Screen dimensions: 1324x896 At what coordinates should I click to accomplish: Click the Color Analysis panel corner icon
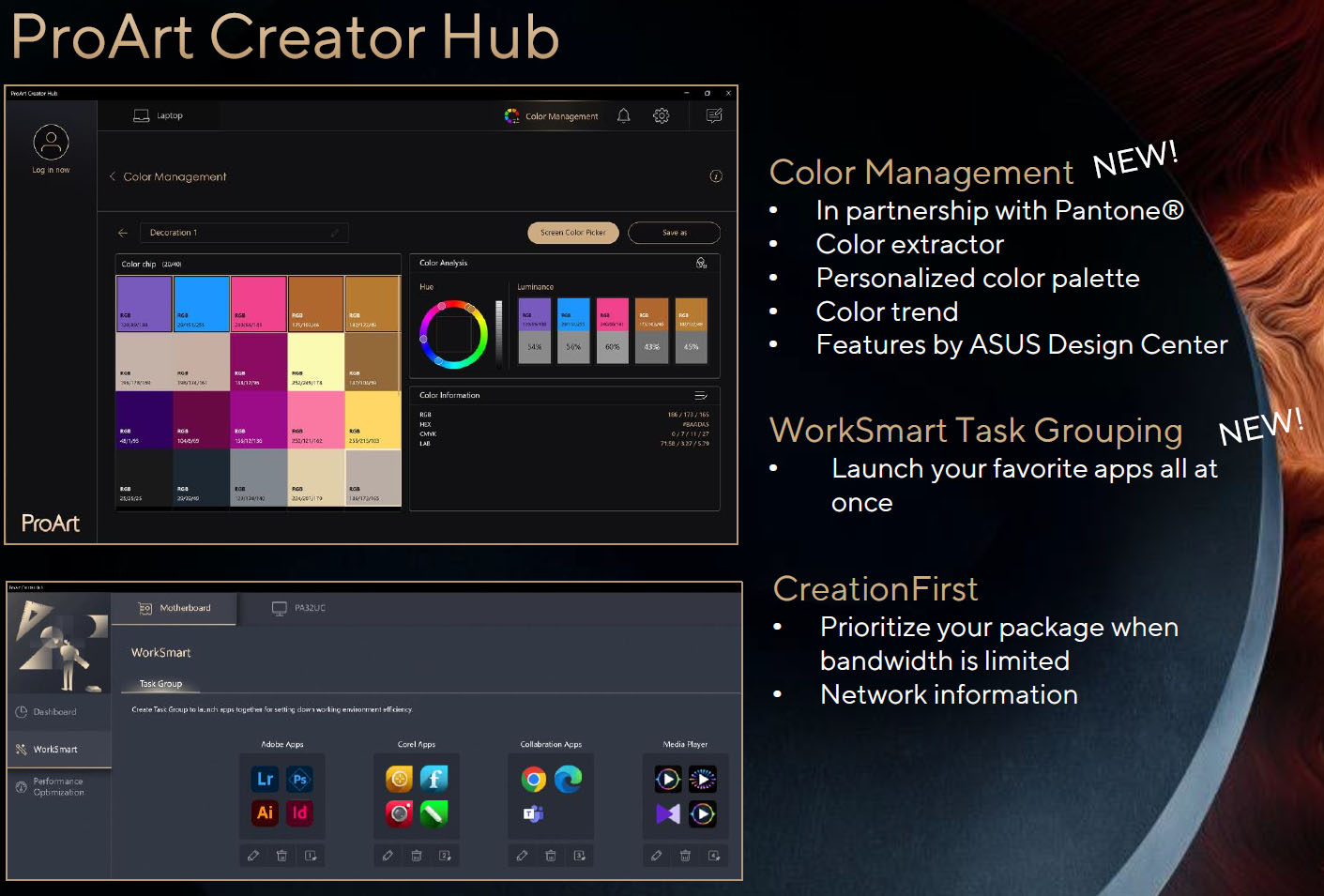pyautogui.click(x=701, y=263)
